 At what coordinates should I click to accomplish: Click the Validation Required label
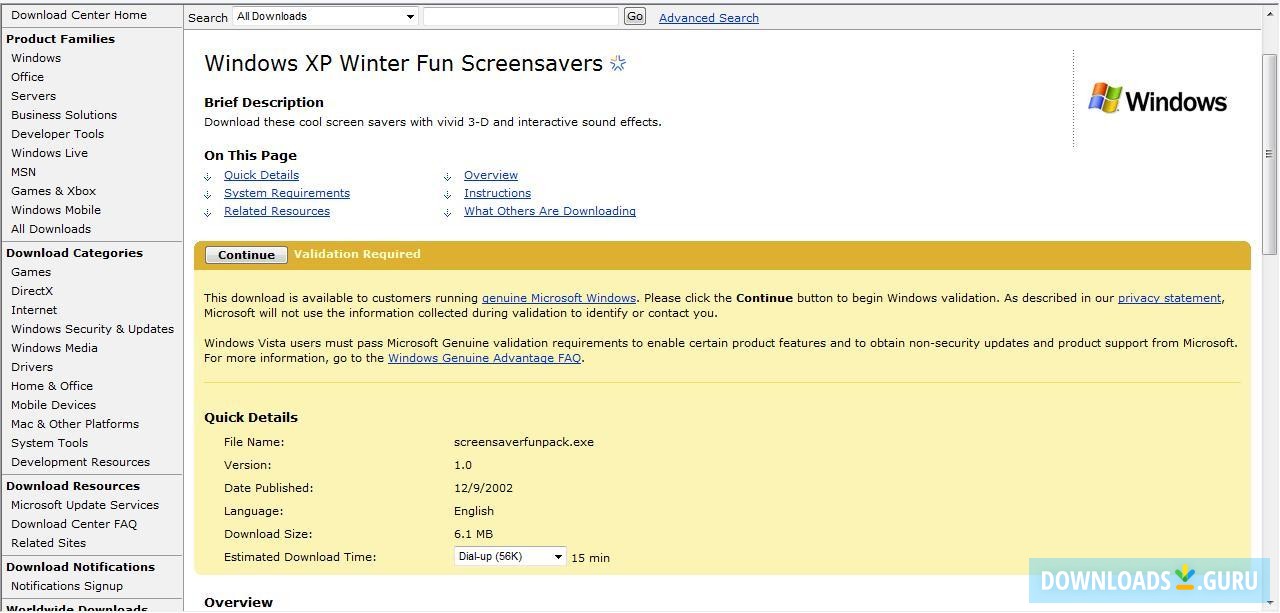click(x=357, y=254)
